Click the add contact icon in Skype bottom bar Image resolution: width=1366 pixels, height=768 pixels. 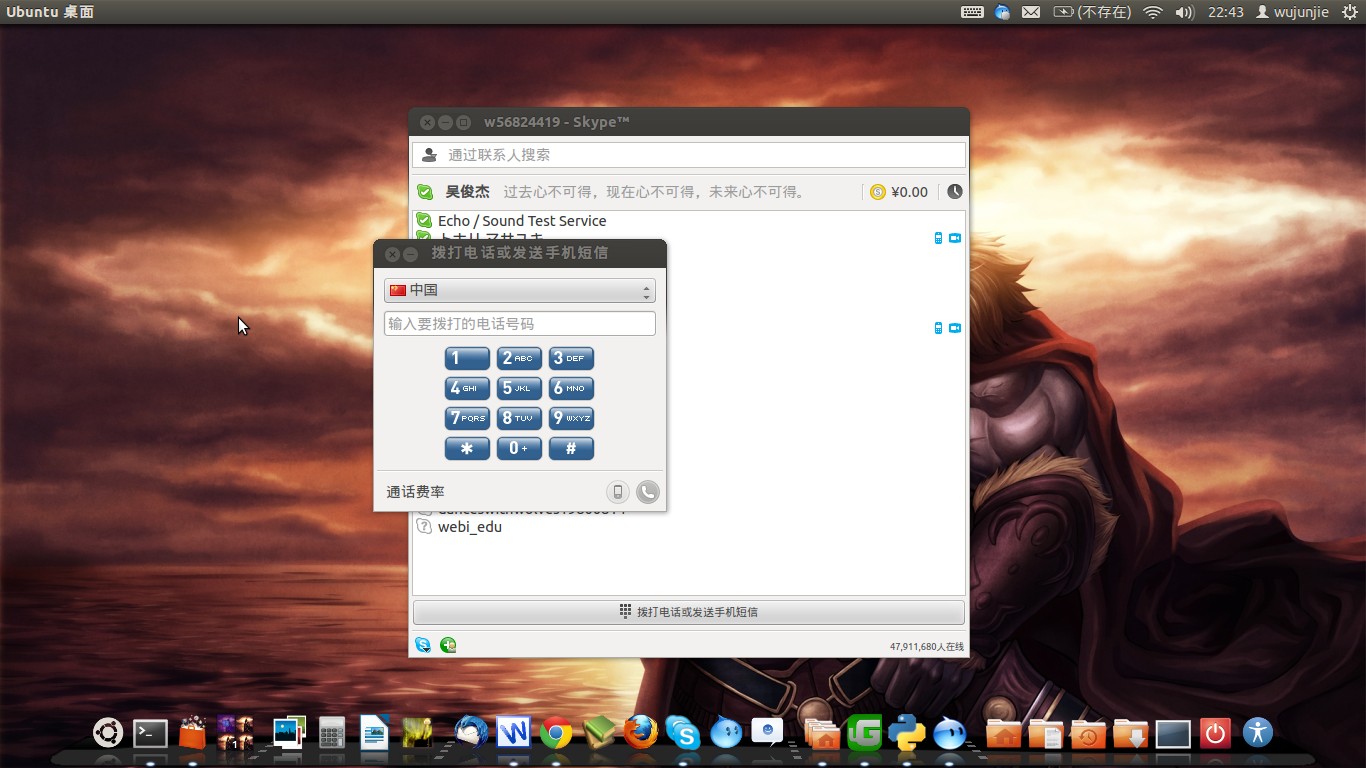click(449, 646)
